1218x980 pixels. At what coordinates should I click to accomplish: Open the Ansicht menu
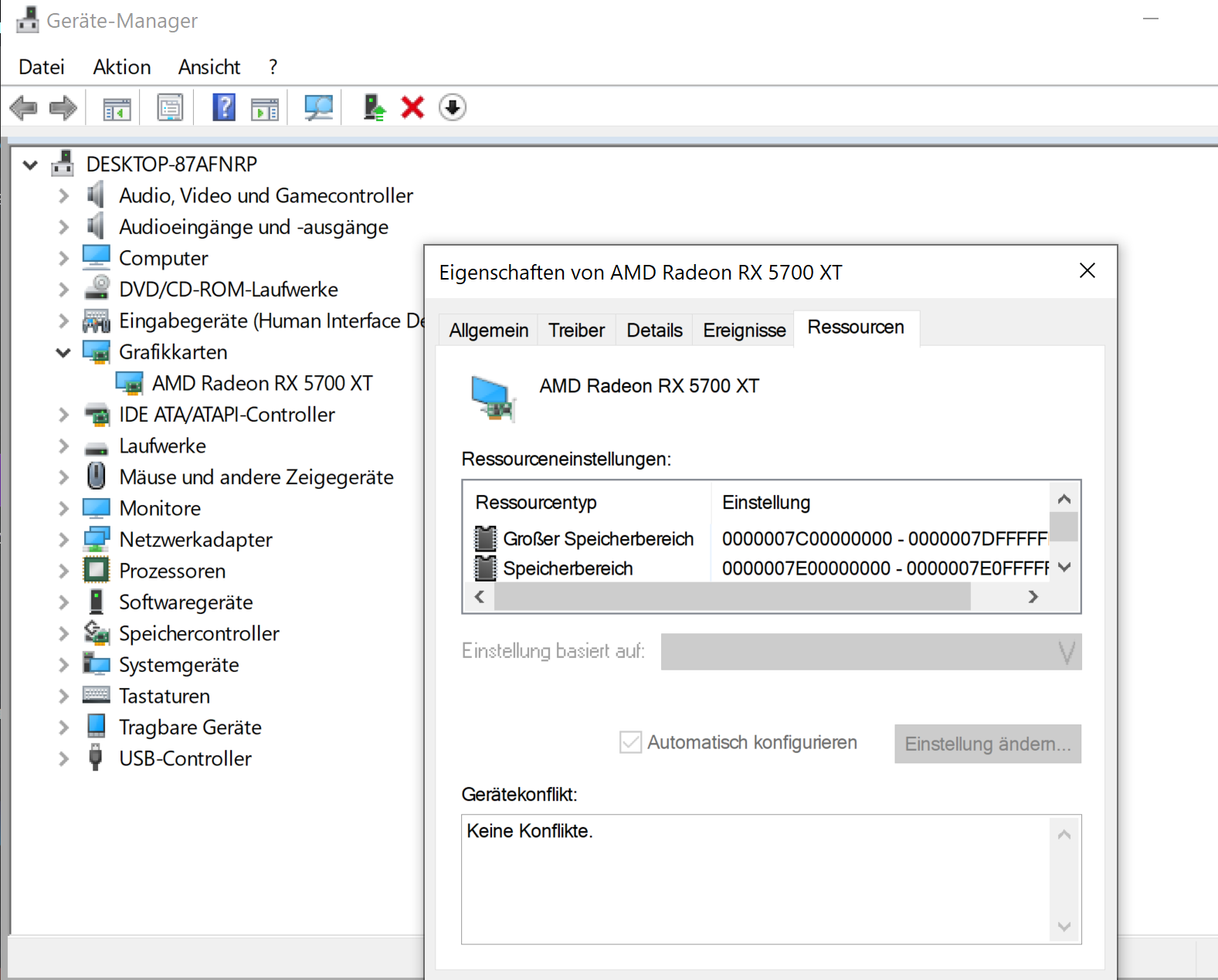click(x=209, y=67)
